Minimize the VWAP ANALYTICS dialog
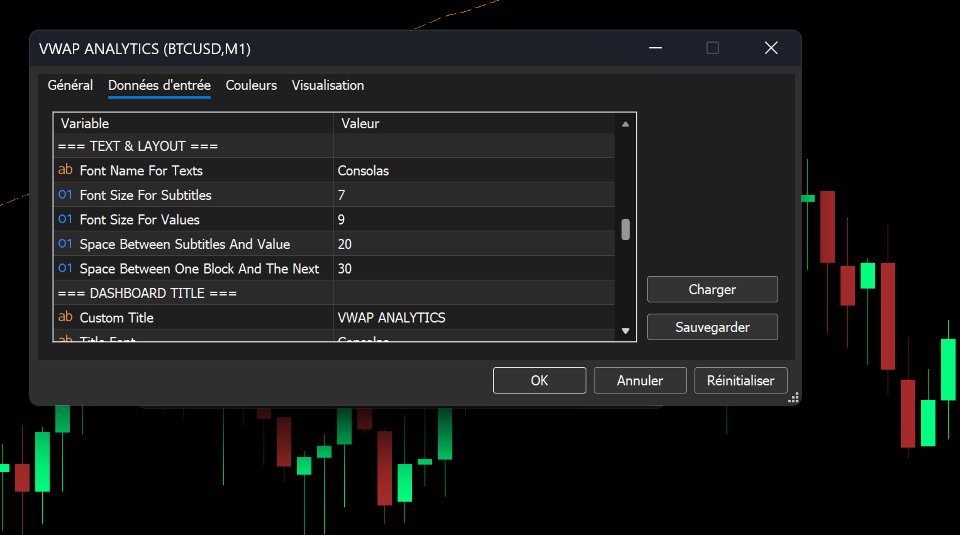 point(655,48)
